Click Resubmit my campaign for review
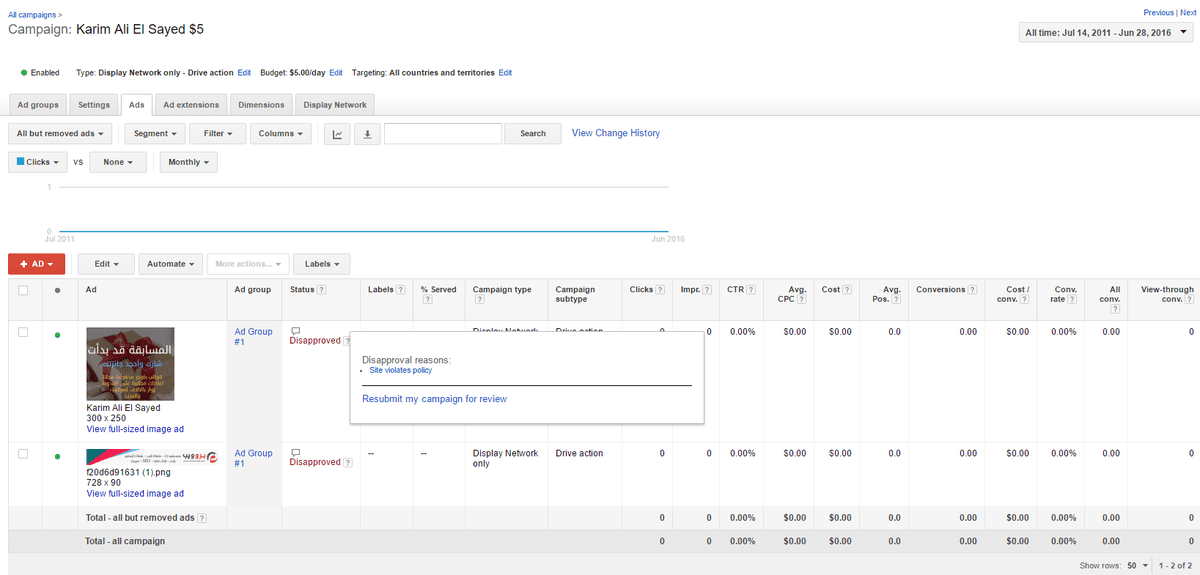Viewport: 1200px width, 575px height. 434,399
